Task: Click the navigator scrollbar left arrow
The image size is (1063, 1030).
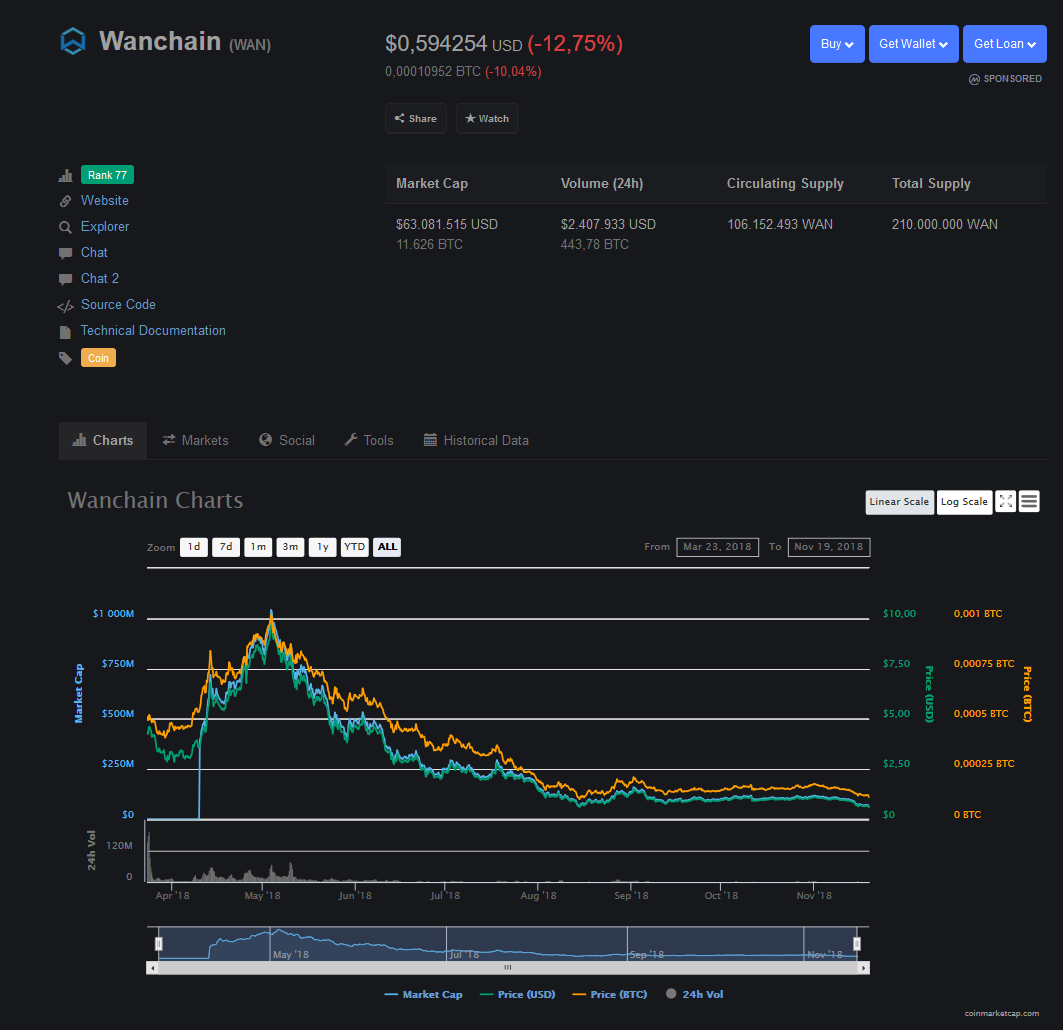Action: (153, 968)
